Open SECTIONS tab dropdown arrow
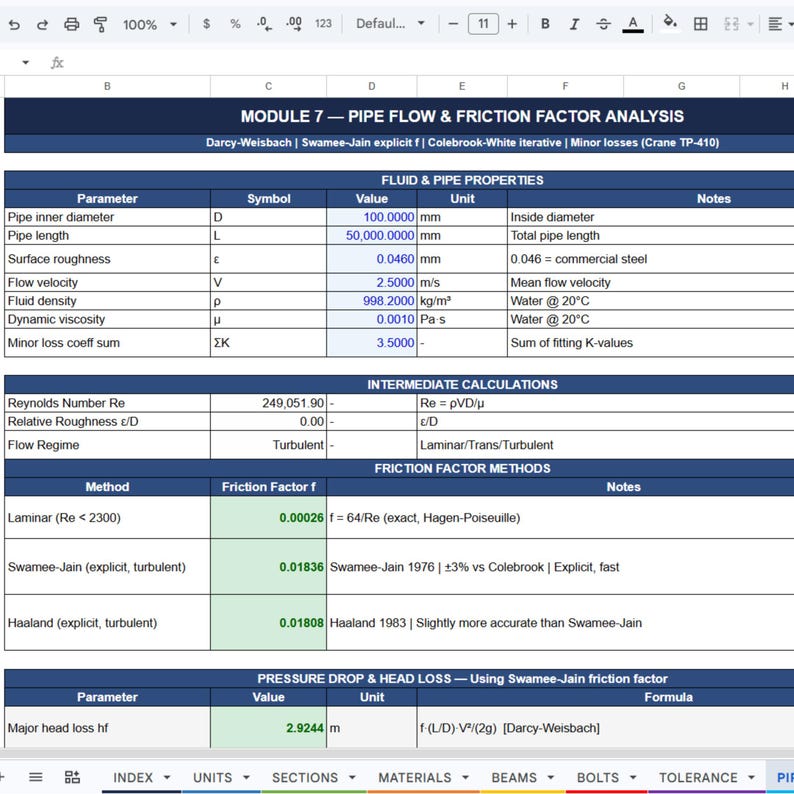Screen dimensions: 794x794 (352, 777)
